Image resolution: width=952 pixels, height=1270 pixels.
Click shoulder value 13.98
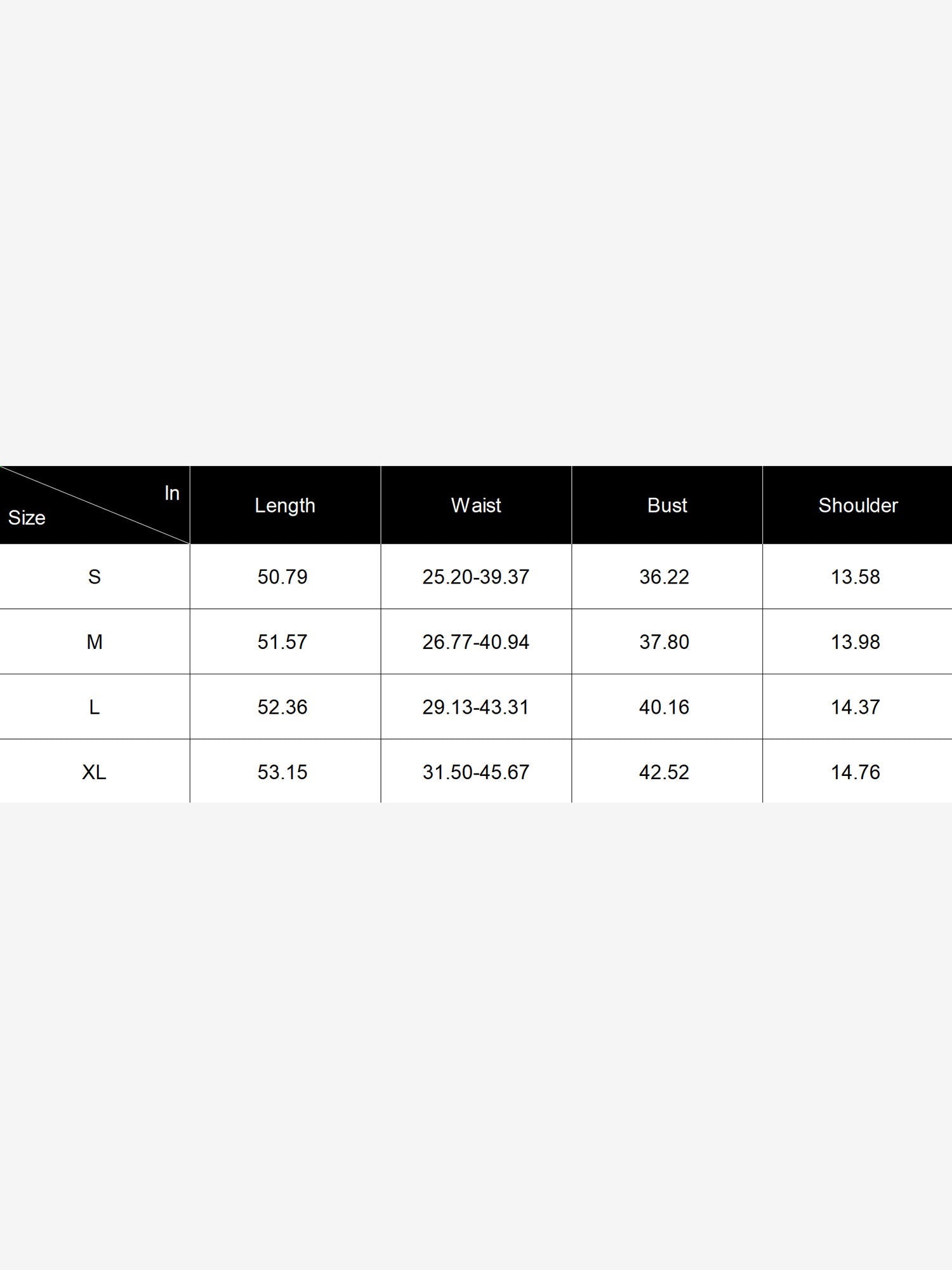click(x=856, y=642)
